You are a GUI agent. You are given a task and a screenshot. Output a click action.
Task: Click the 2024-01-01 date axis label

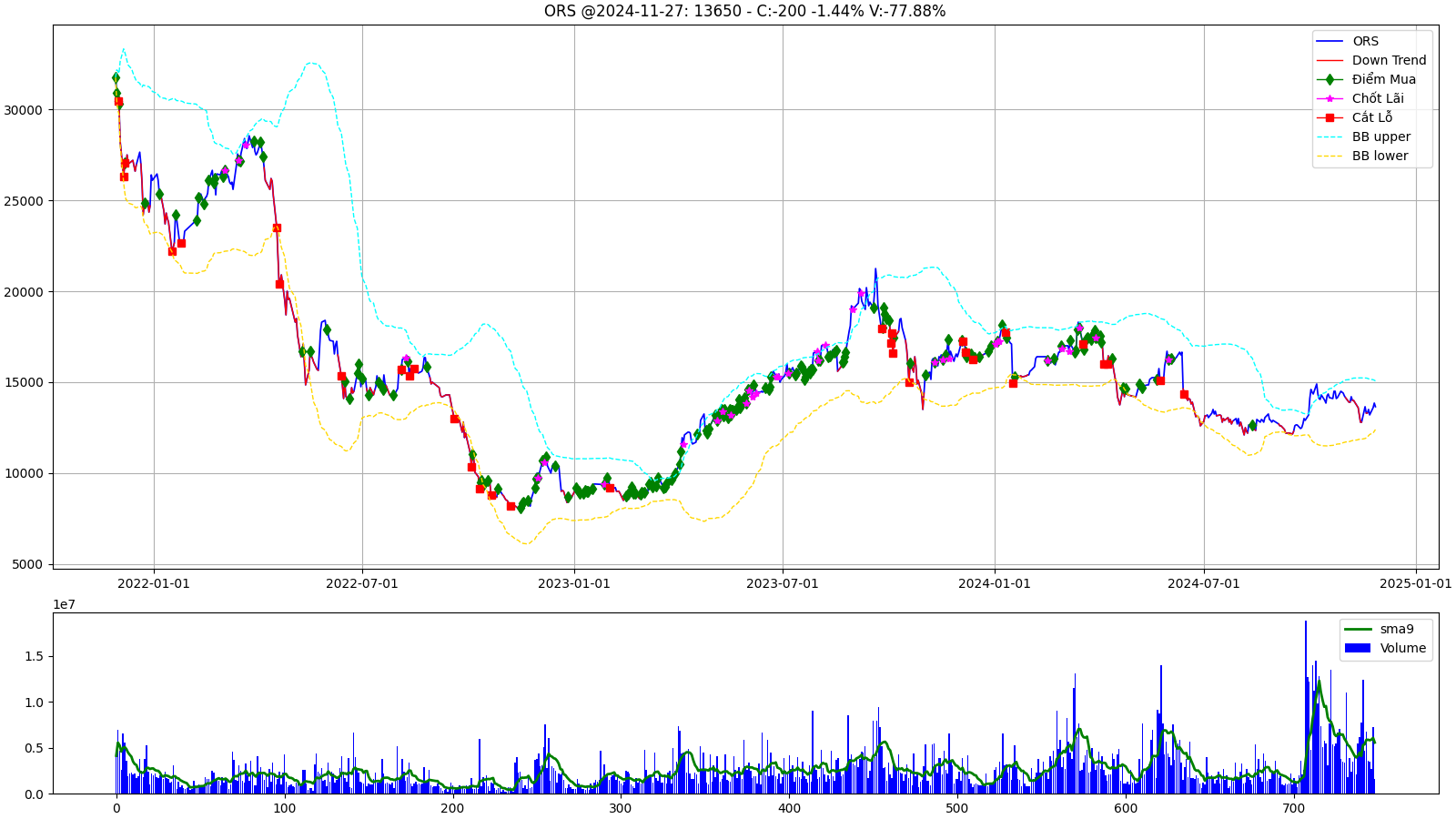tap(995, 583)
